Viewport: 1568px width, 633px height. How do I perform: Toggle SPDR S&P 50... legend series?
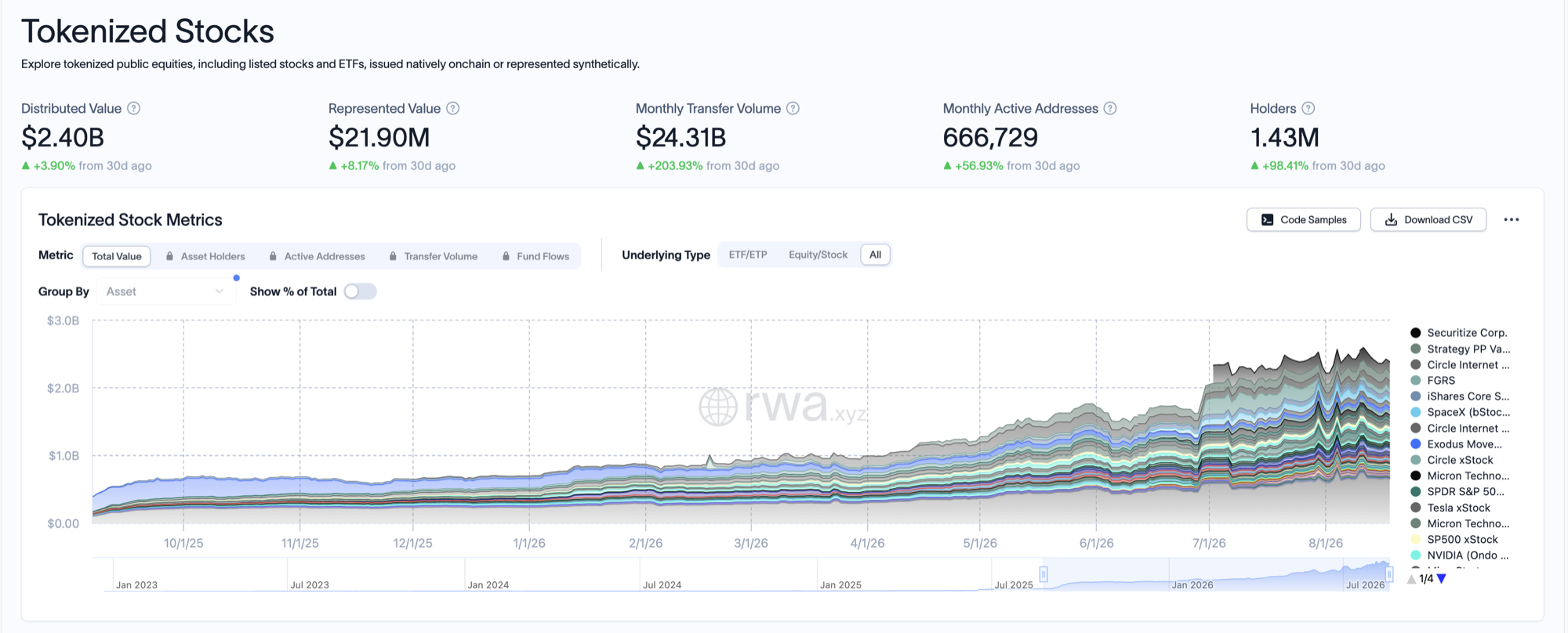point(1457,492)
